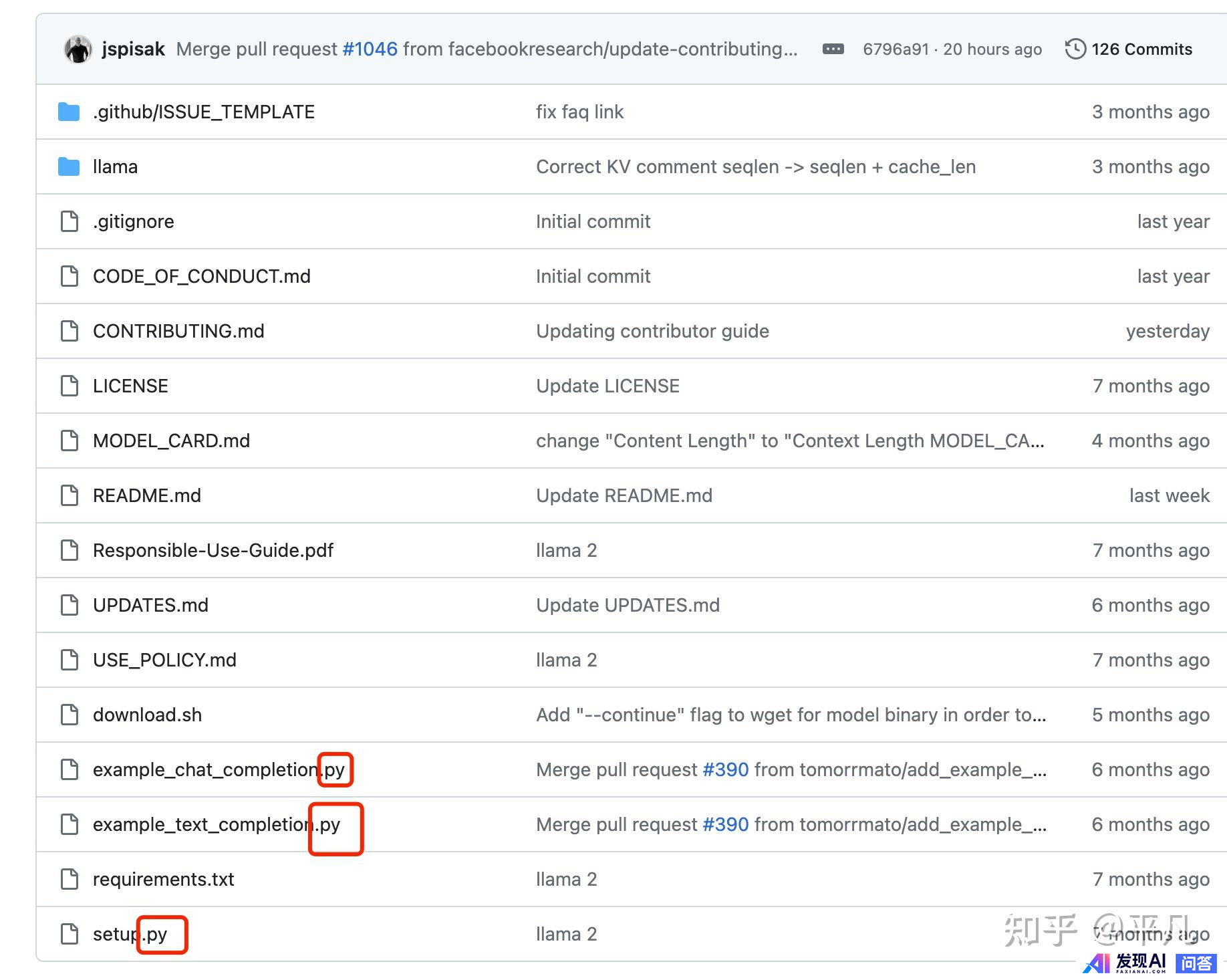The width and height of the screenshot is (1227, 980).
Task: Open #390 link in example_text_completion row
Action: (x=726, y=824)
